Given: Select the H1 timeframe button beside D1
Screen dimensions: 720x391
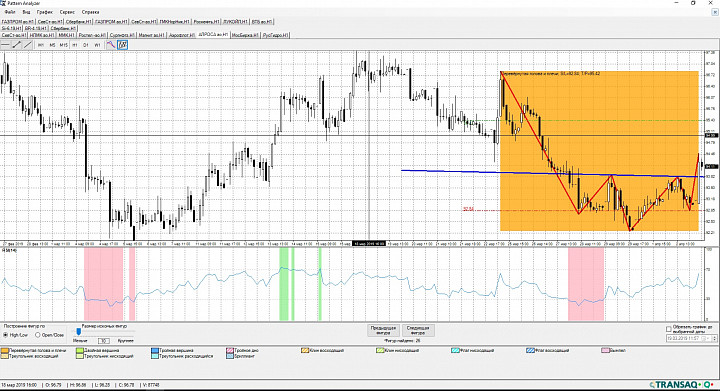Looking at the screenshot, I should point(74,45).
